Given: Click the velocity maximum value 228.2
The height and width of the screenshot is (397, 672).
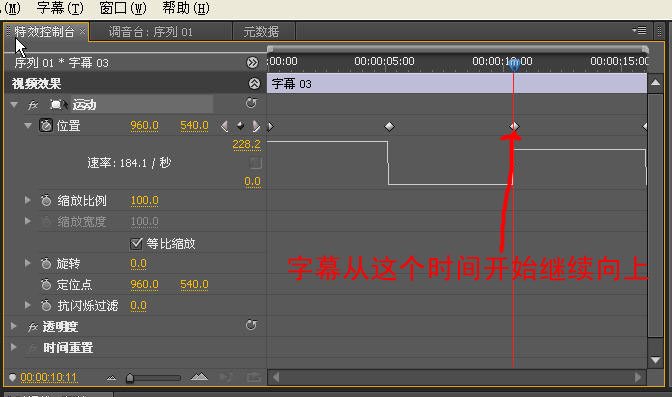Looking at the screenshot, I should [246, 144].
